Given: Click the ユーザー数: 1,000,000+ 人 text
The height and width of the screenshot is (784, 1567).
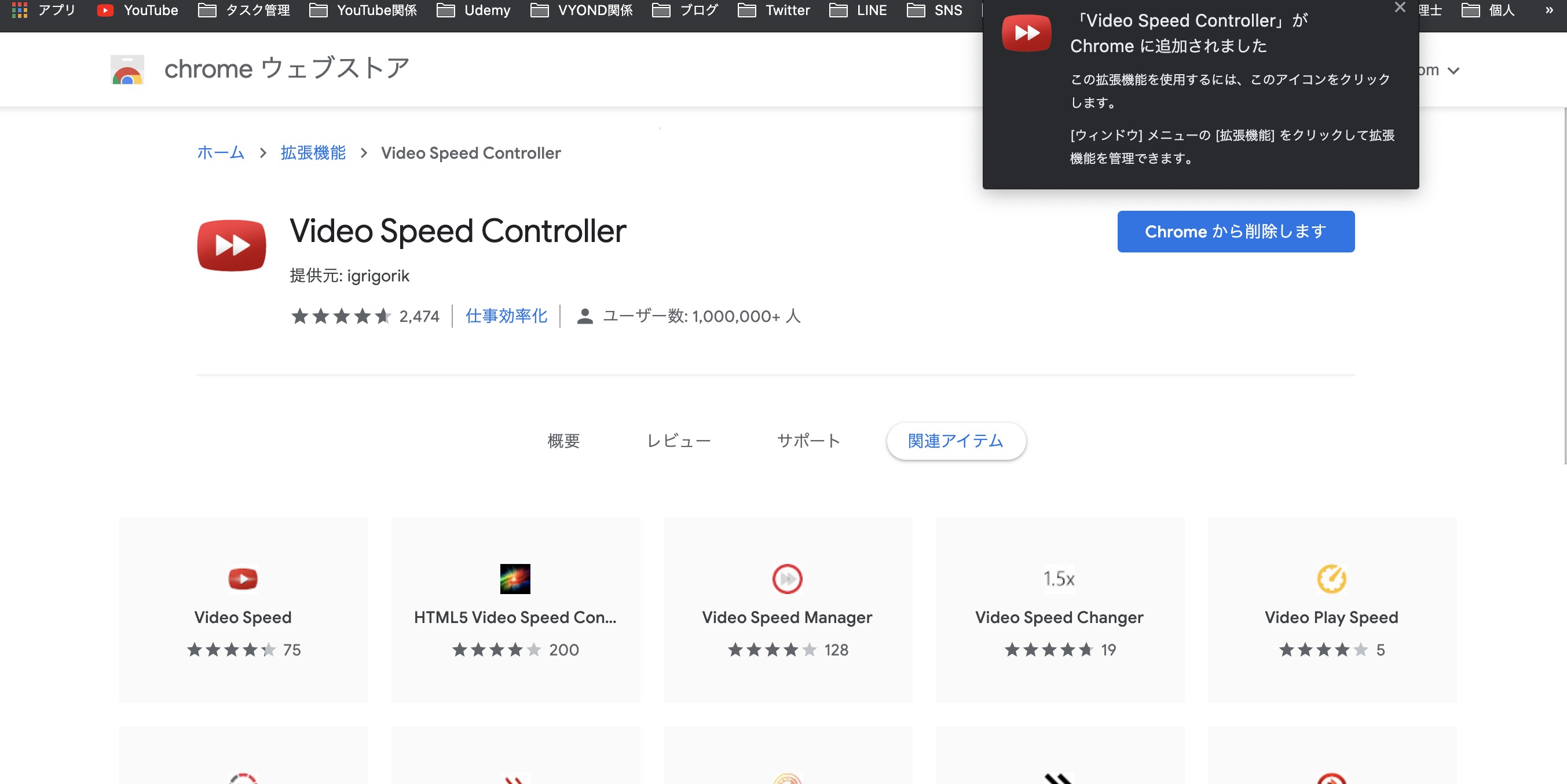Looking at the screenshot, I should 701,316.
